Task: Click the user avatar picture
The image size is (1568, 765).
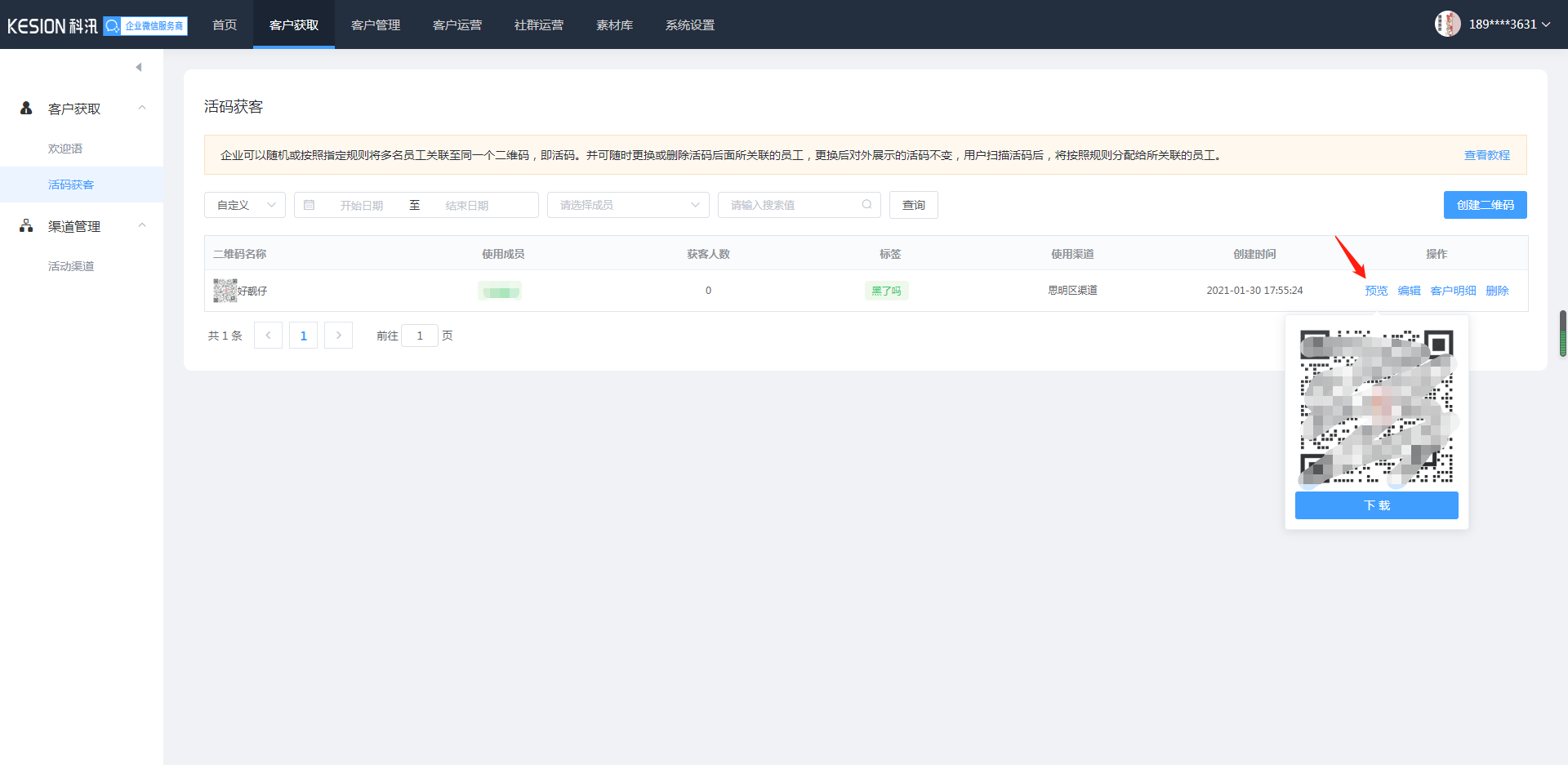Action: pos(1448,24)
